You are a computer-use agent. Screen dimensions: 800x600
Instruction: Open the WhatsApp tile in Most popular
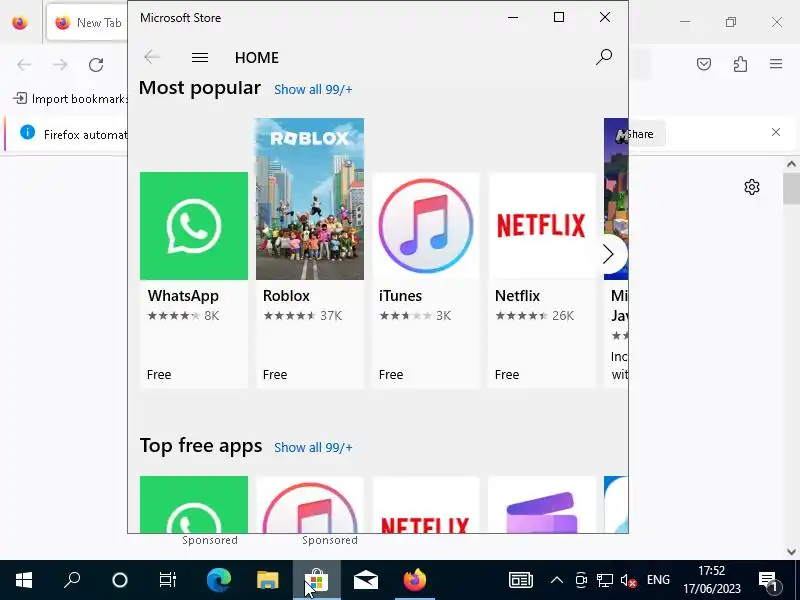tap(194, 280)
